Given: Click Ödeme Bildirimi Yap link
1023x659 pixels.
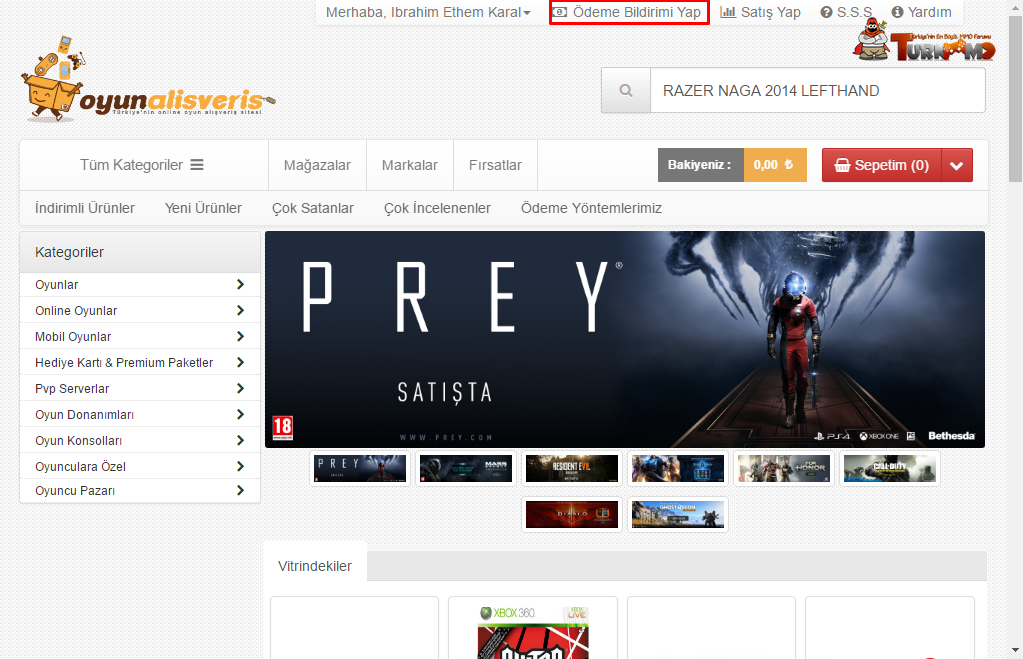Looking at the screenshot, I should (x=630, y=12).
